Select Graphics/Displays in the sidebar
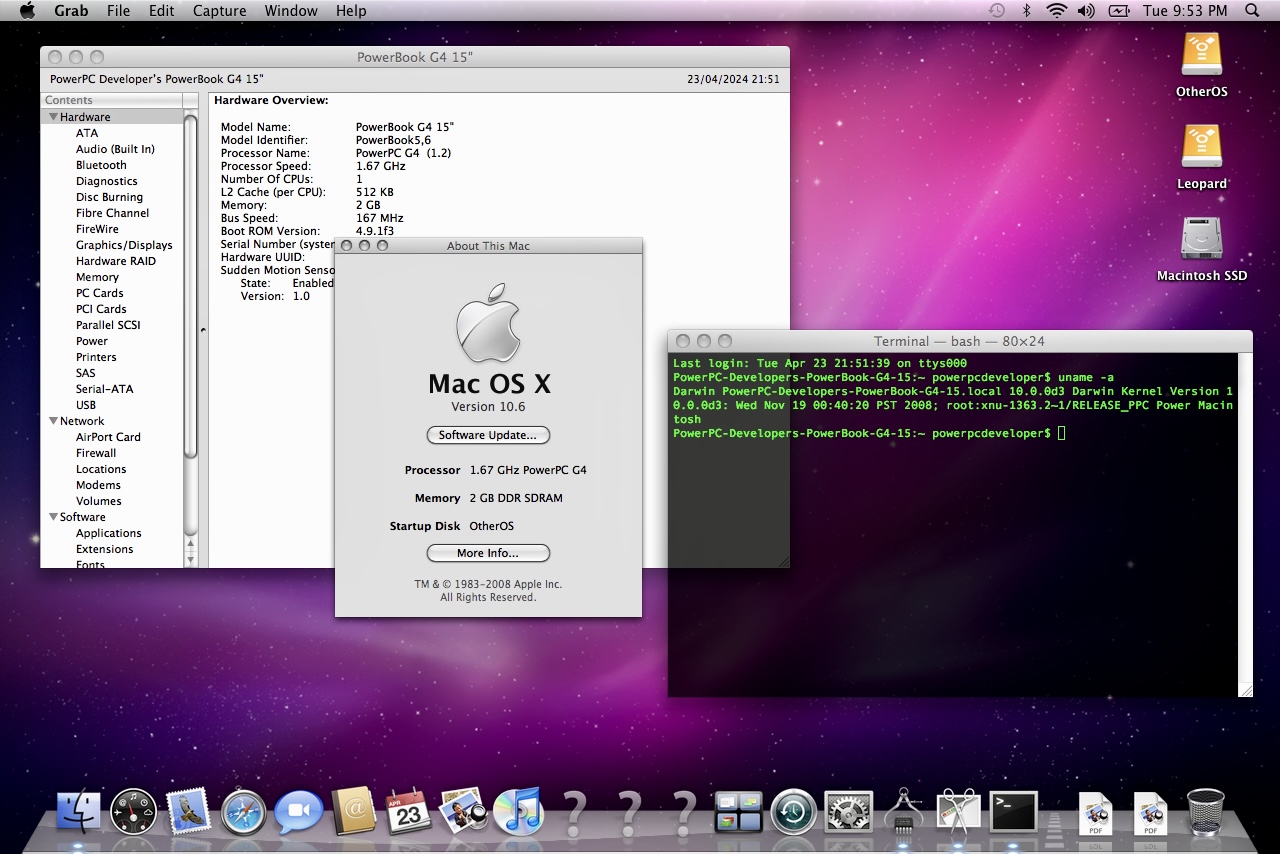The image size is (1280, 854). [x=124, y=245]
